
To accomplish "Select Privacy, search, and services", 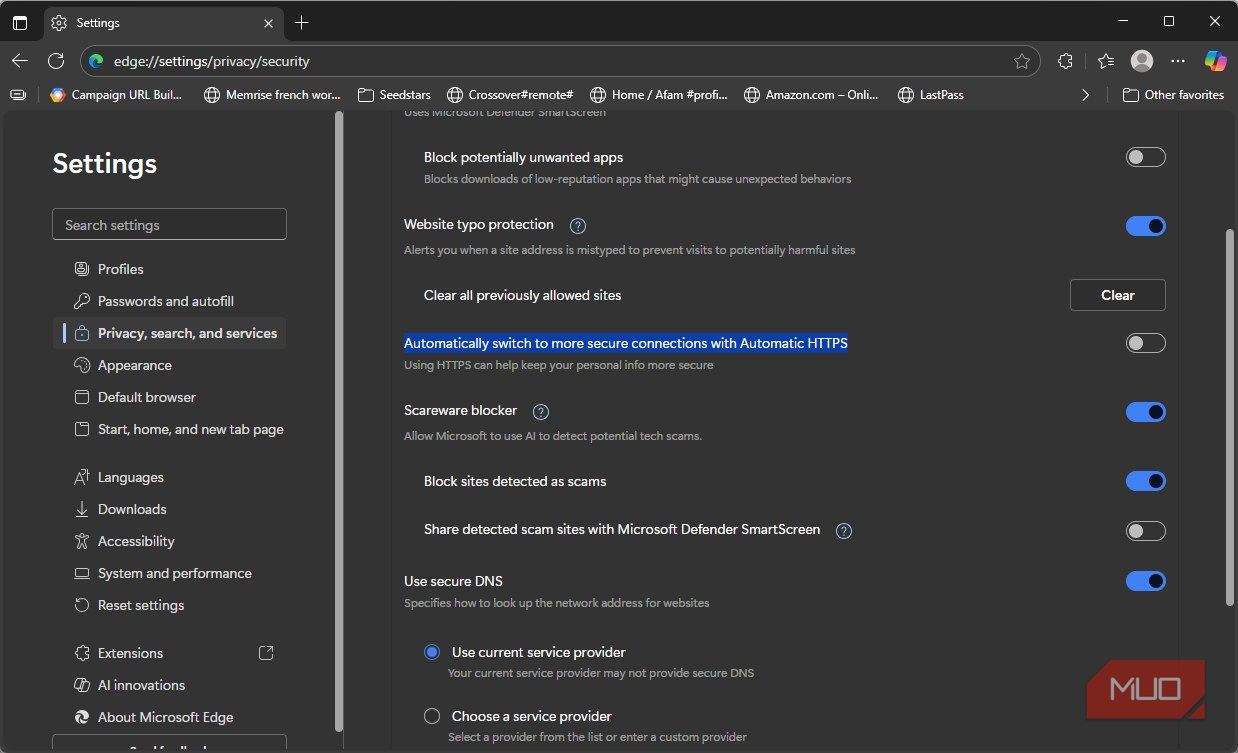I will coord(169,333).
